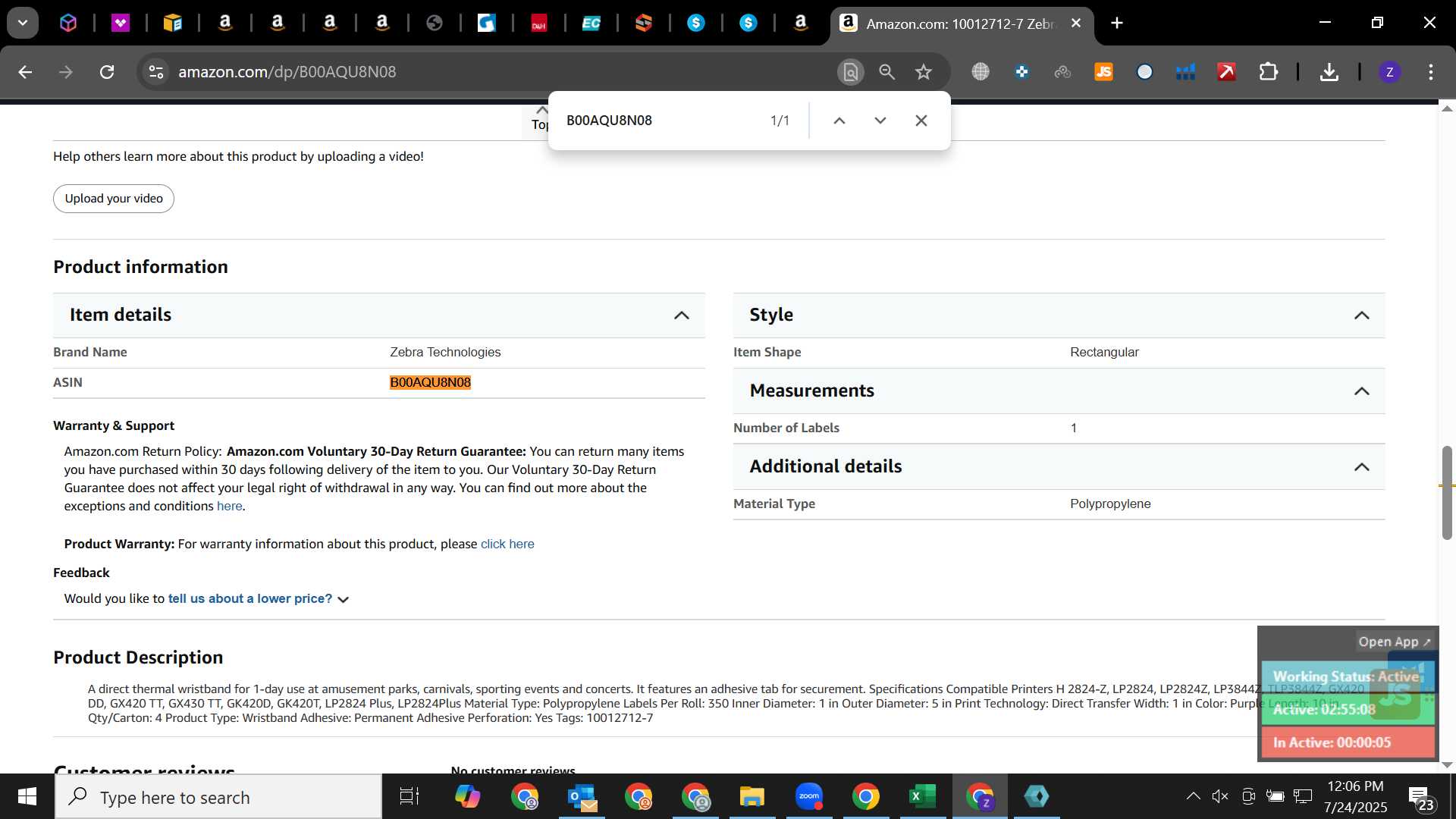The image size is (1456, 819).
Task: Show hidden system tray icons
Action: coord(1193,796)
